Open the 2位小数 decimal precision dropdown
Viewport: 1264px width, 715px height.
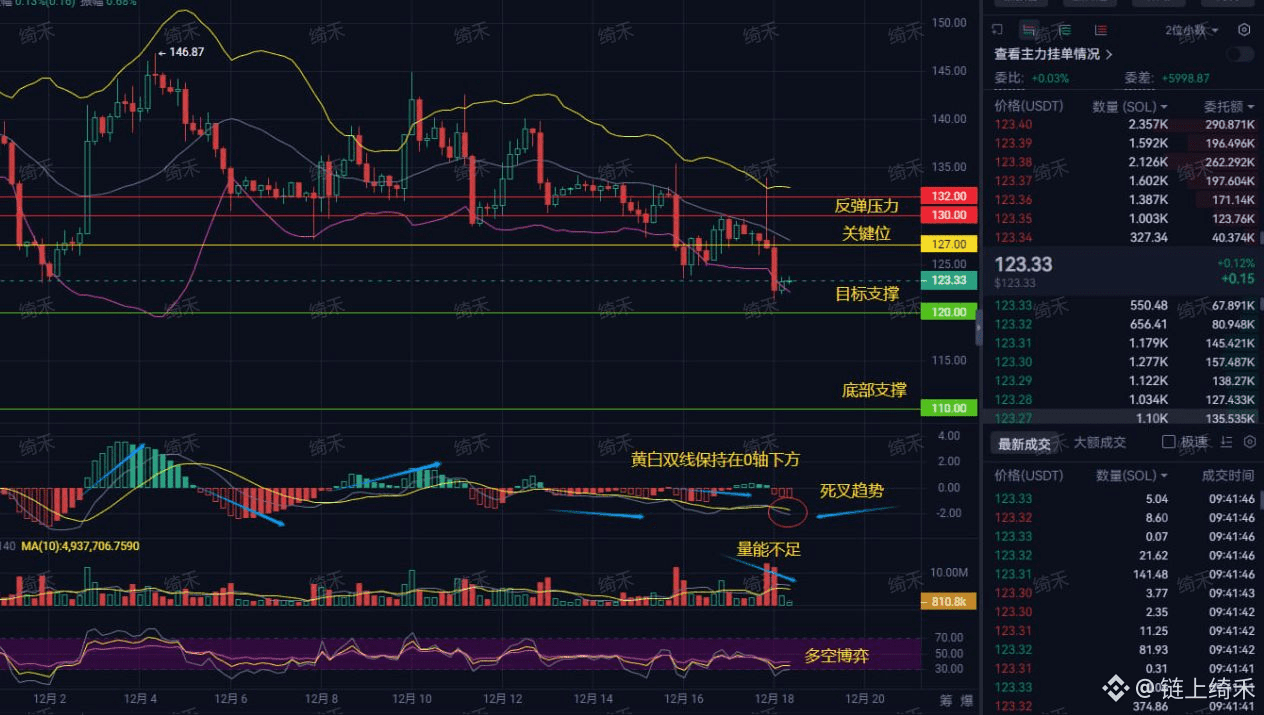click(1192, 30)
